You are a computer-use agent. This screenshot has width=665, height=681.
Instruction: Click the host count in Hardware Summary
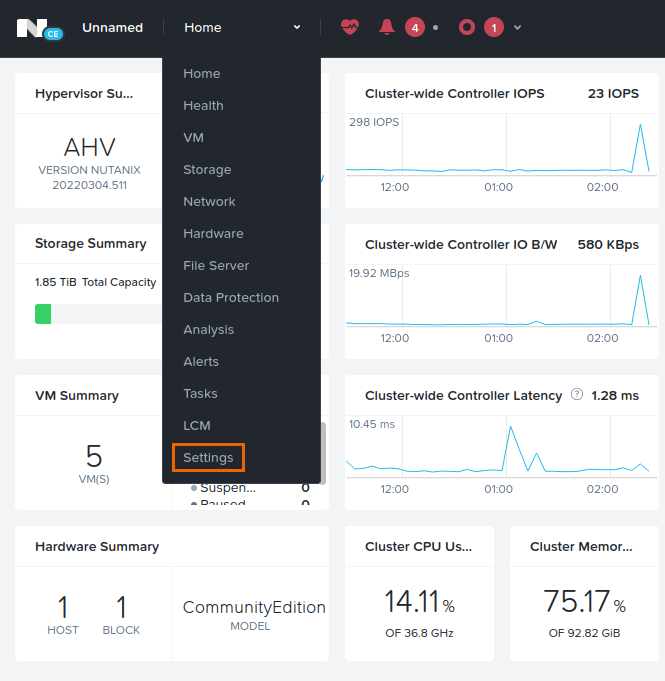[63, 607]
